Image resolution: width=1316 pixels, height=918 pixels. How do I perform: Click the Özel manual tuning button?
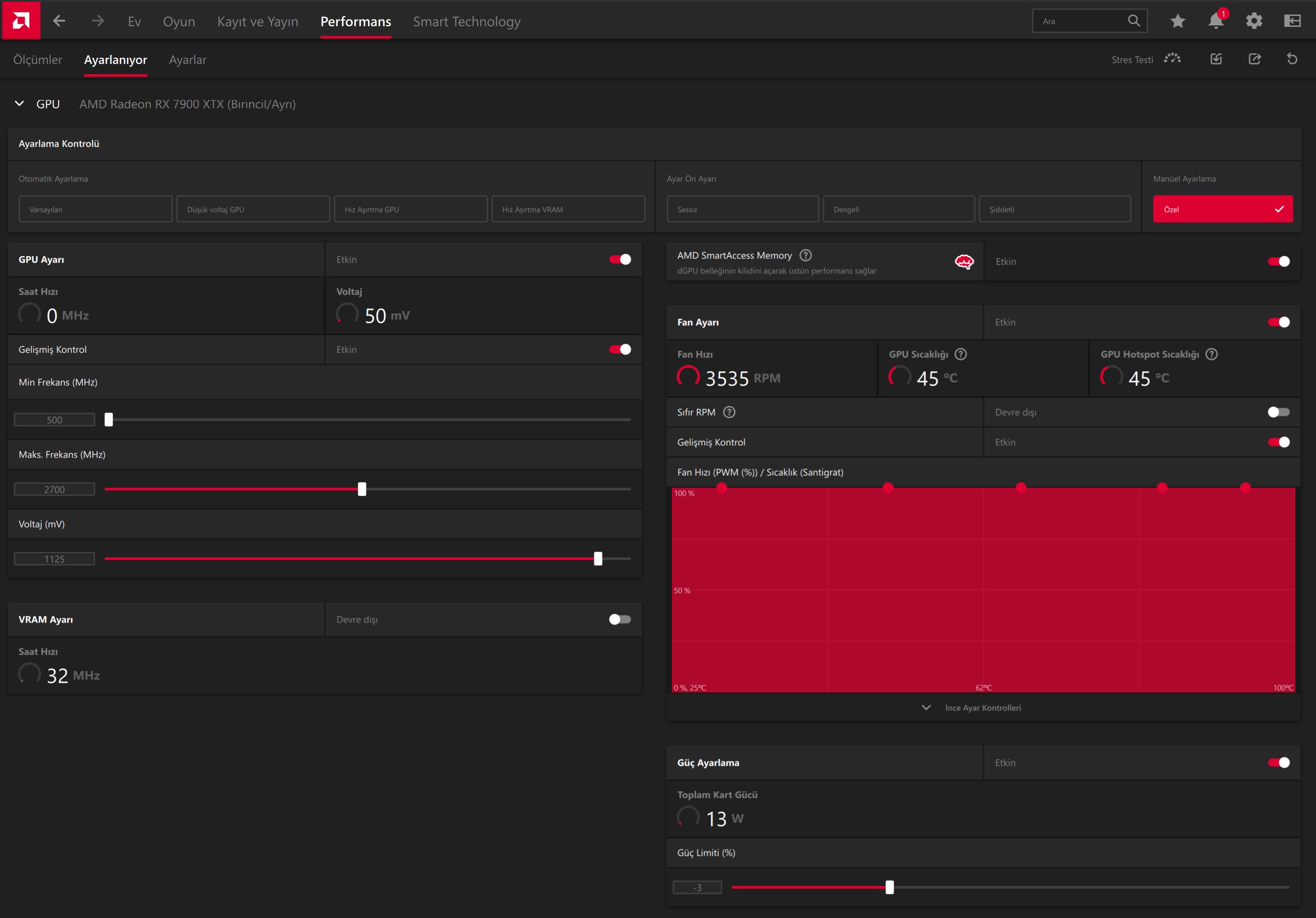click(x=1222, y=209)
